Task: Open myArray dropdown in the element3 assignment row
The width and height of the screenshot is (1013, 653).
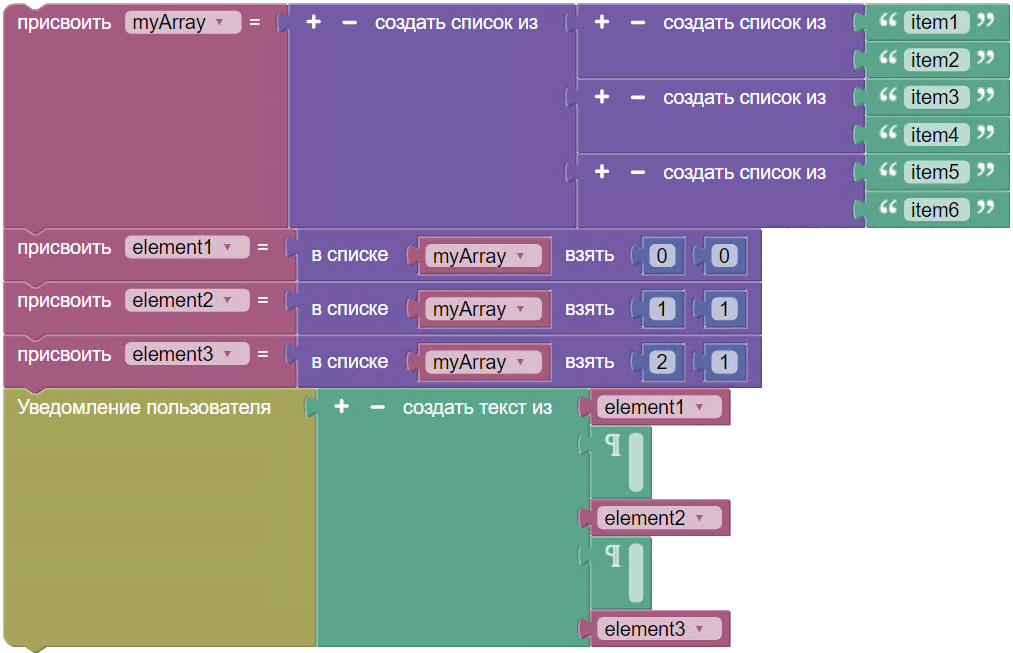Action: 484,362
